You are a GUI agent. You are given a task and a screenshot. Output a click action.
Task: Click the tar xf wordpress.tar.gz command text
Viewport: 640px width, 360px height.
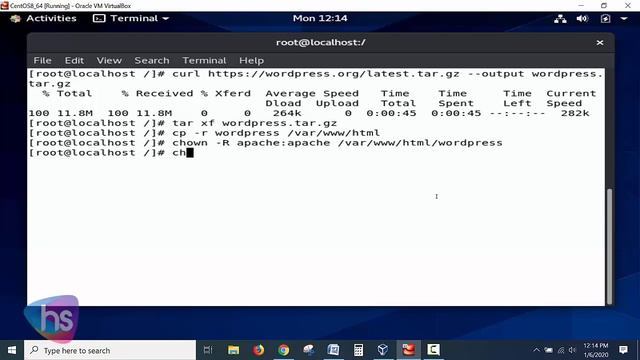click(254, 123)
